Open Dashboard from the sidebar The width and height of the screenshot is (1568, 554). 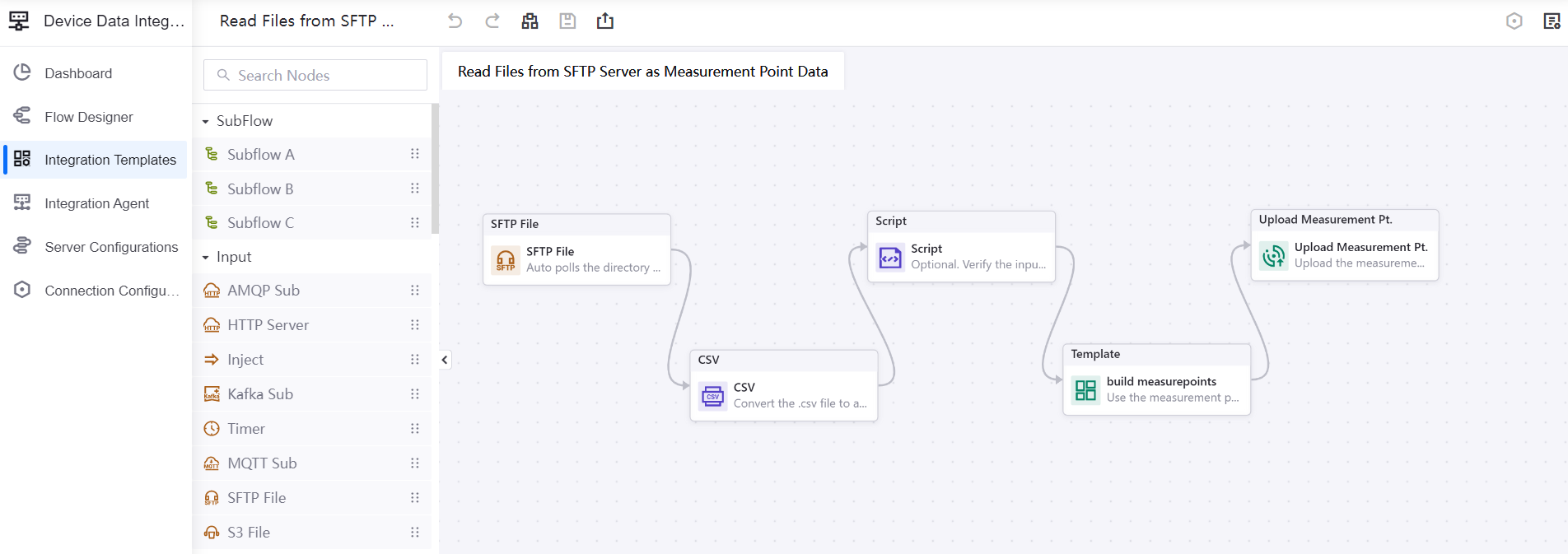point(78,73)
